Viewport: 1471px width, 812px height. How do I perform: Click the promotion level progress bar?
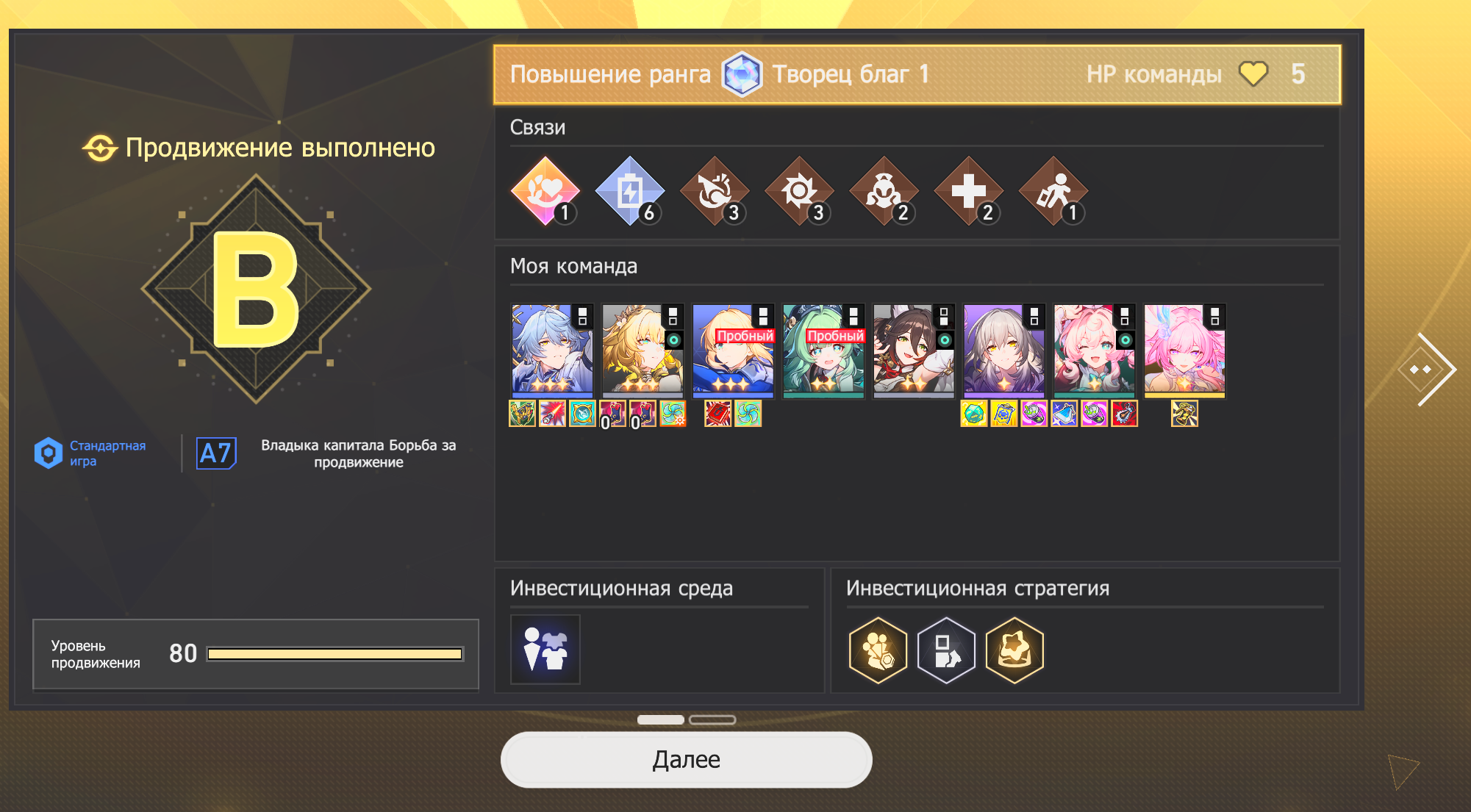pos(335,654)
